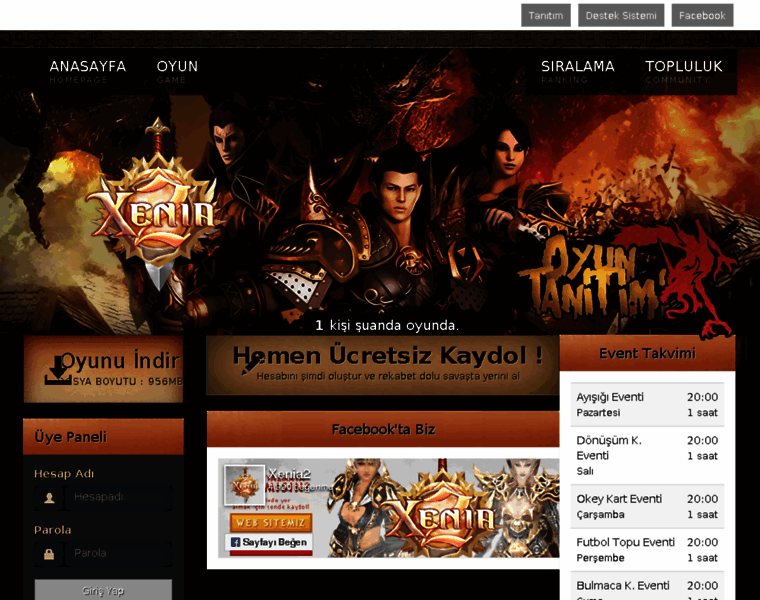Select Futbol Topu Eventi row

647,550
